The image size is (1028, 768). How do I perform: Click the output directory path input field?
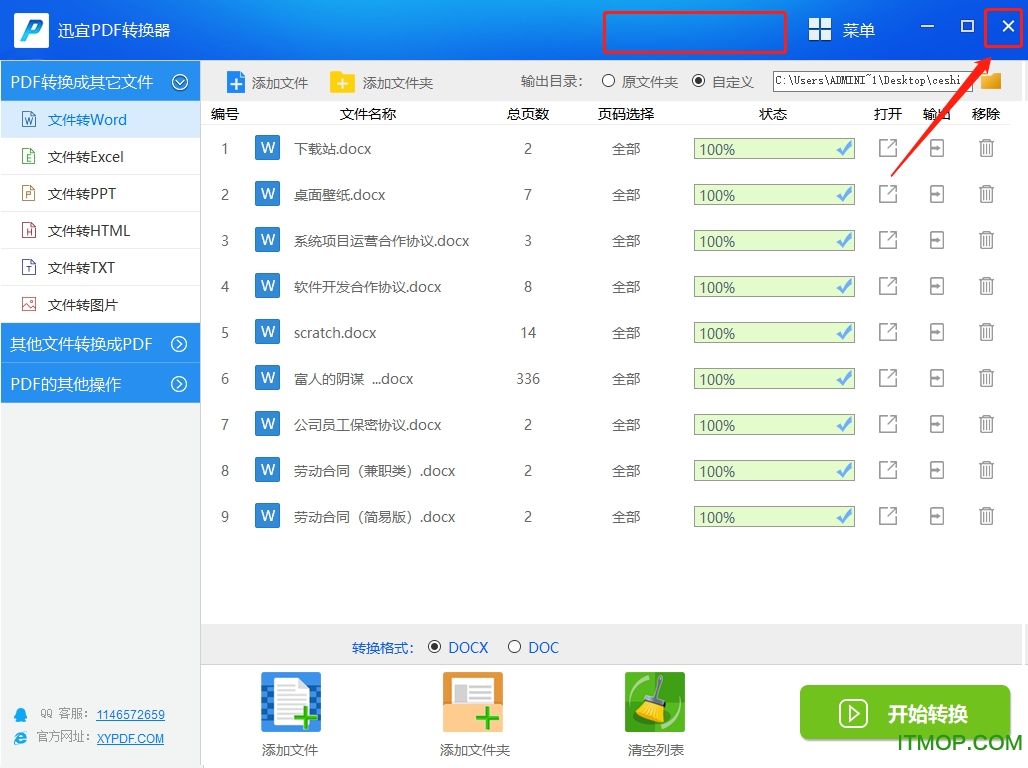pyautogui.click(x=870, y=81)
